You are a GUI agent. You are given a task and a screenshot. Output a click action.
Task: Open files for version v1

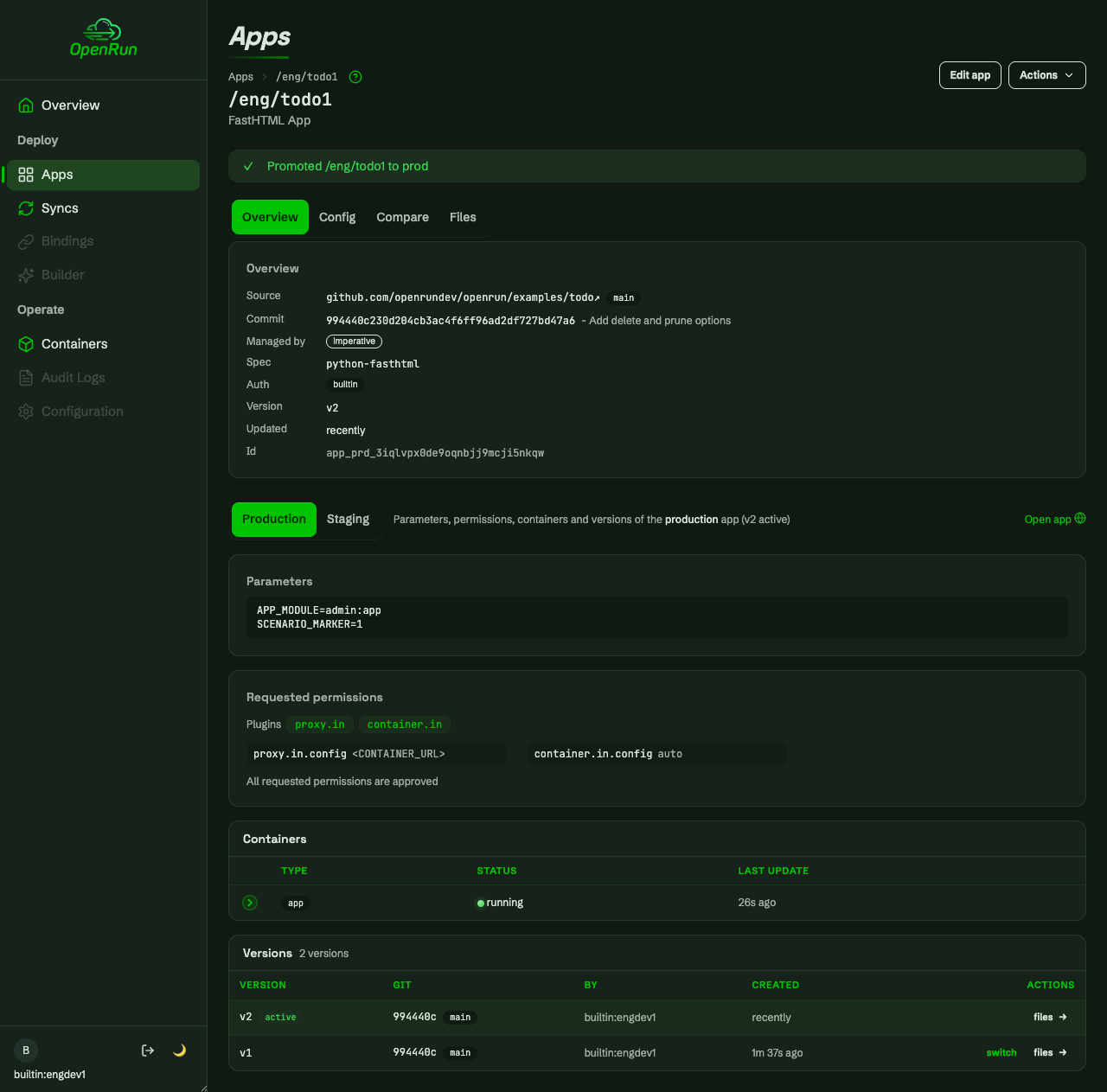pos(1050,1053)
